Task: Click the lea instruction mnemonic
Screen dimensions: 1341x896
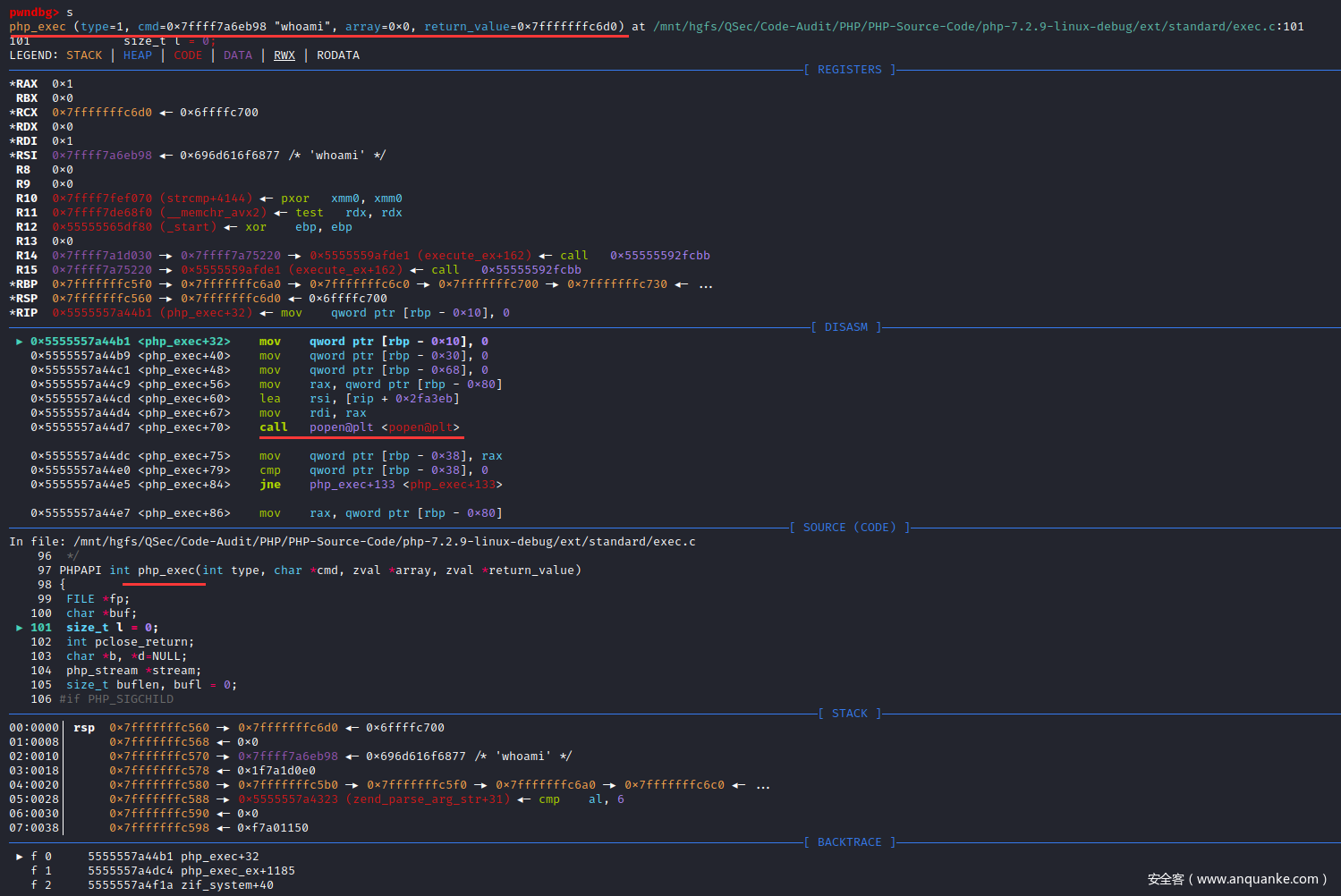Action: click(x=270, y=399)
